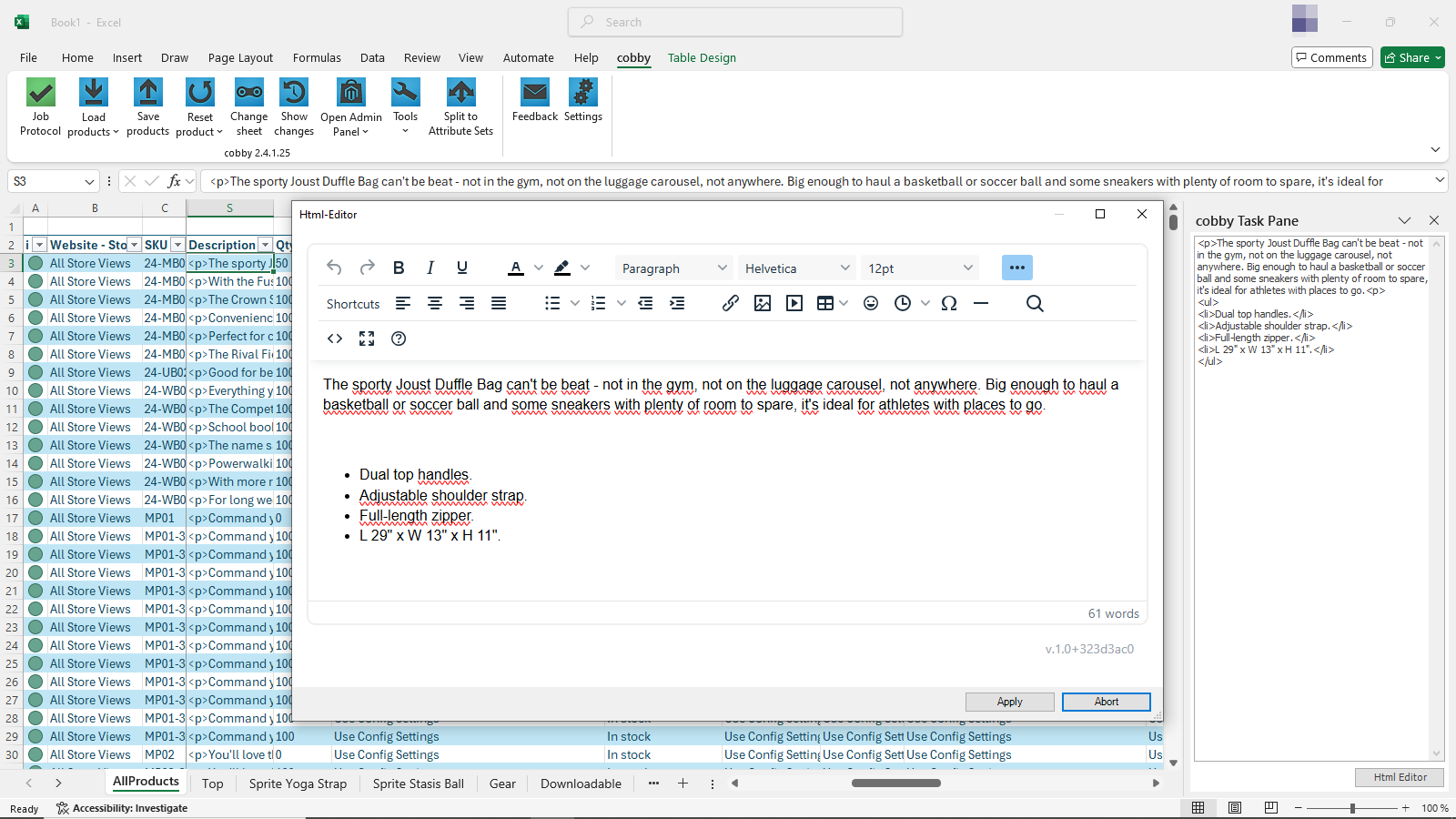
Task: Open the Formulas ribbon tab
Action: 317,57
